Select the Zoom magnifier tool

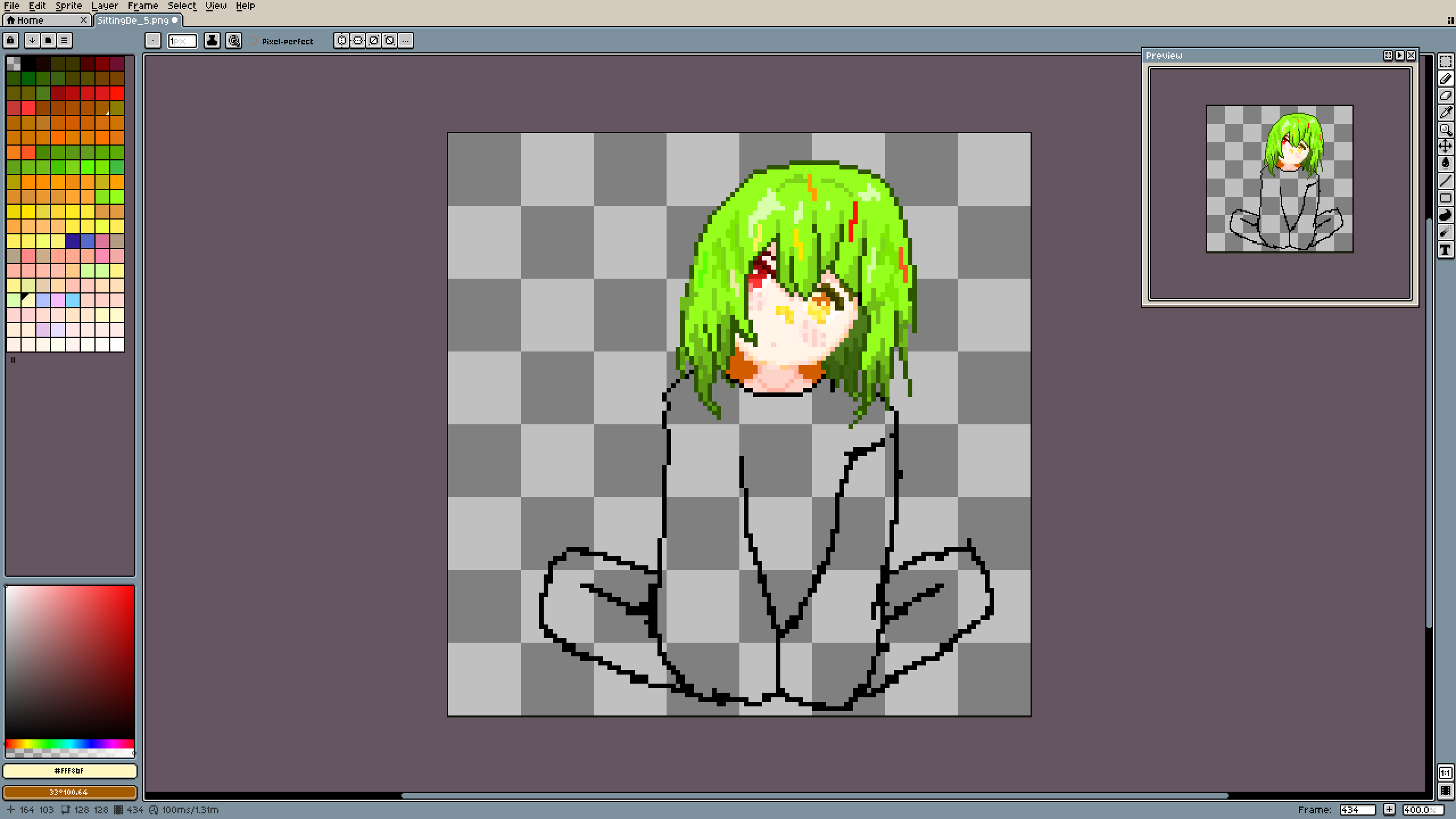(x=1445, y=130)
